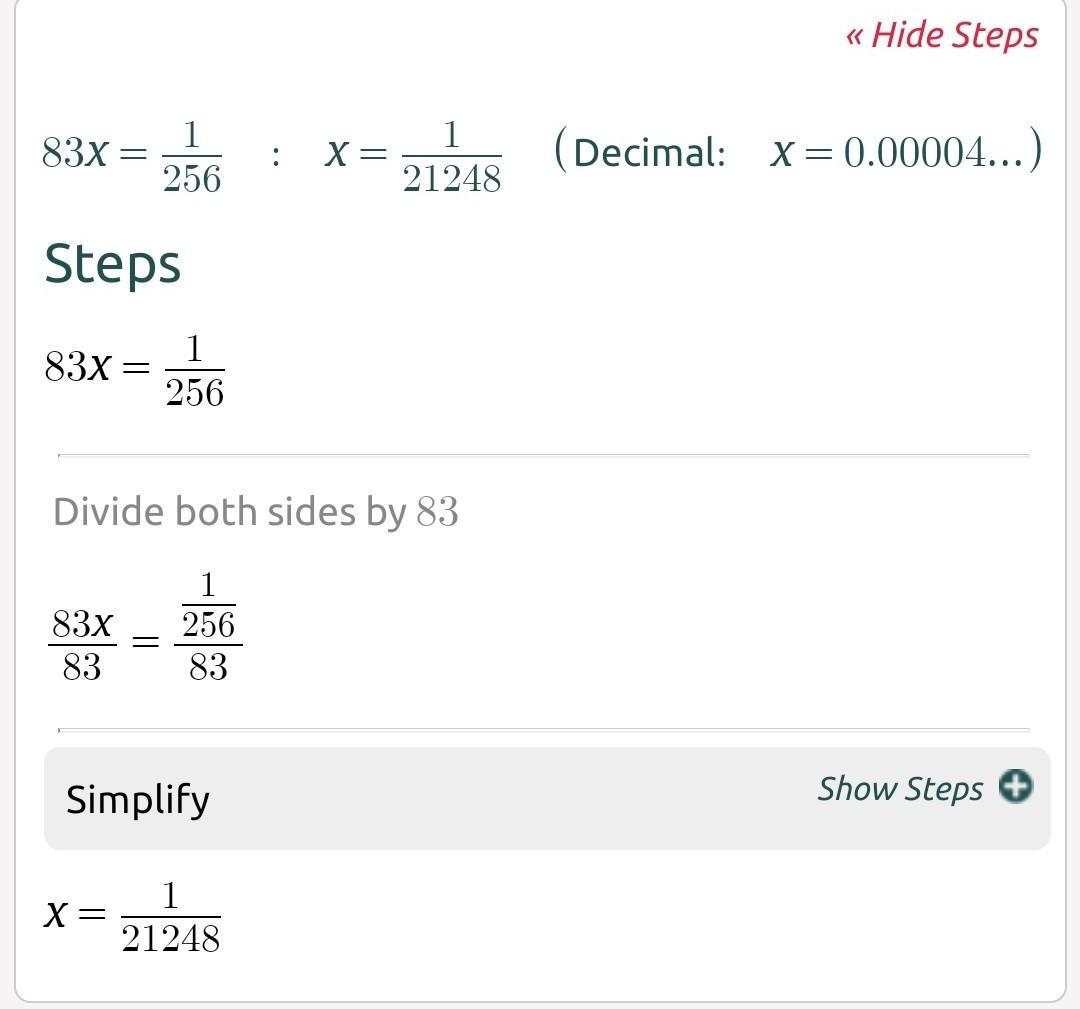Click the plus icon beside Show Steps
This screenshot has height=1009, width=1080.
(1014, 786)
